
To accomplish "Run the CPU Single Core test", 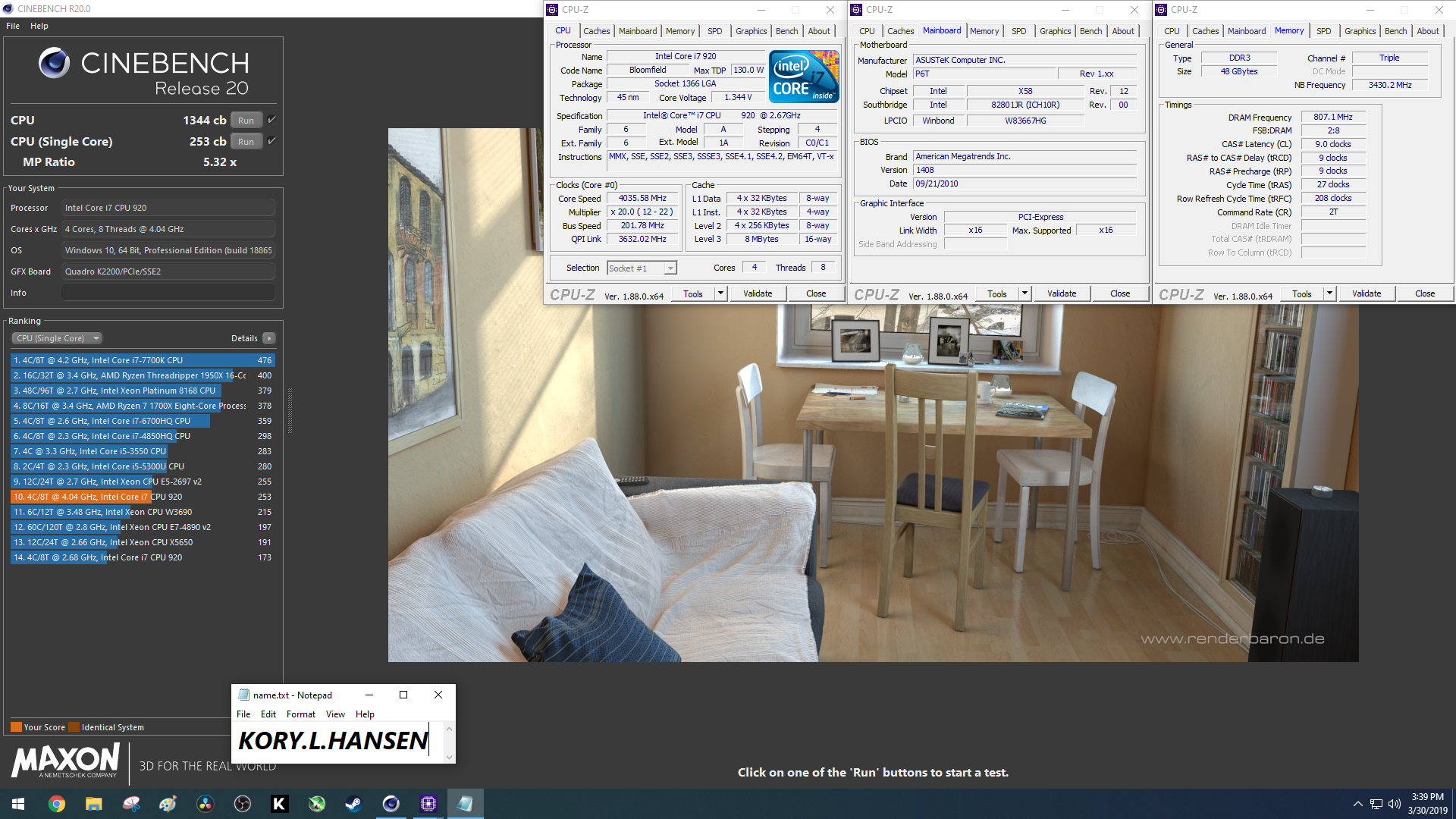I will (246, 141).
